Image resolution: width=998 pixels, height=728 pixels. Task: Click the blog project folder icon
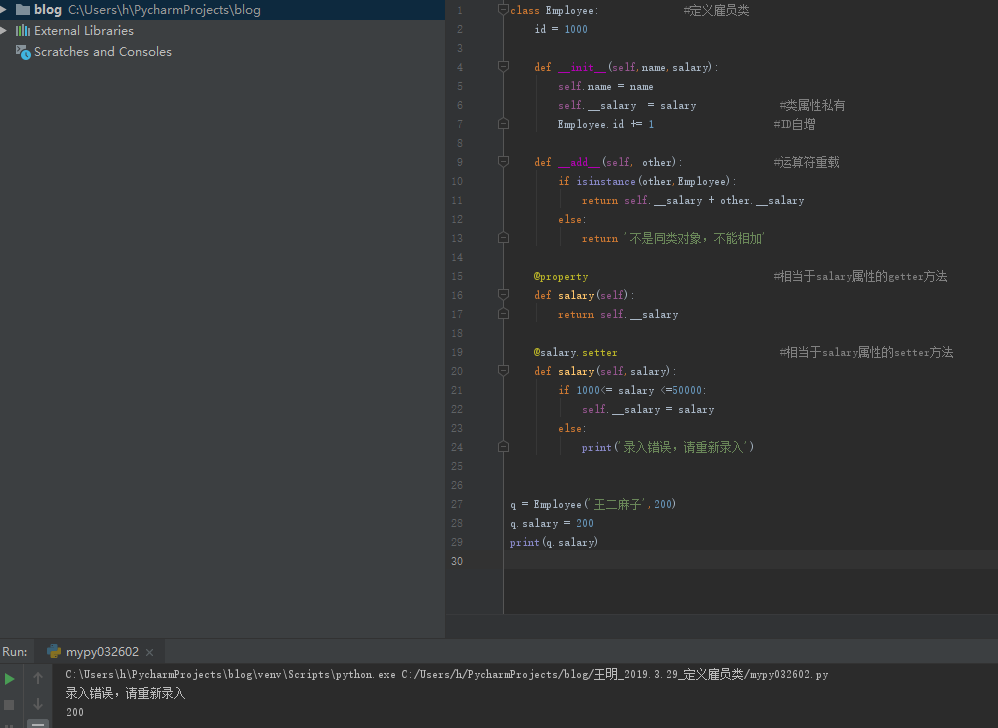[23, 10]
